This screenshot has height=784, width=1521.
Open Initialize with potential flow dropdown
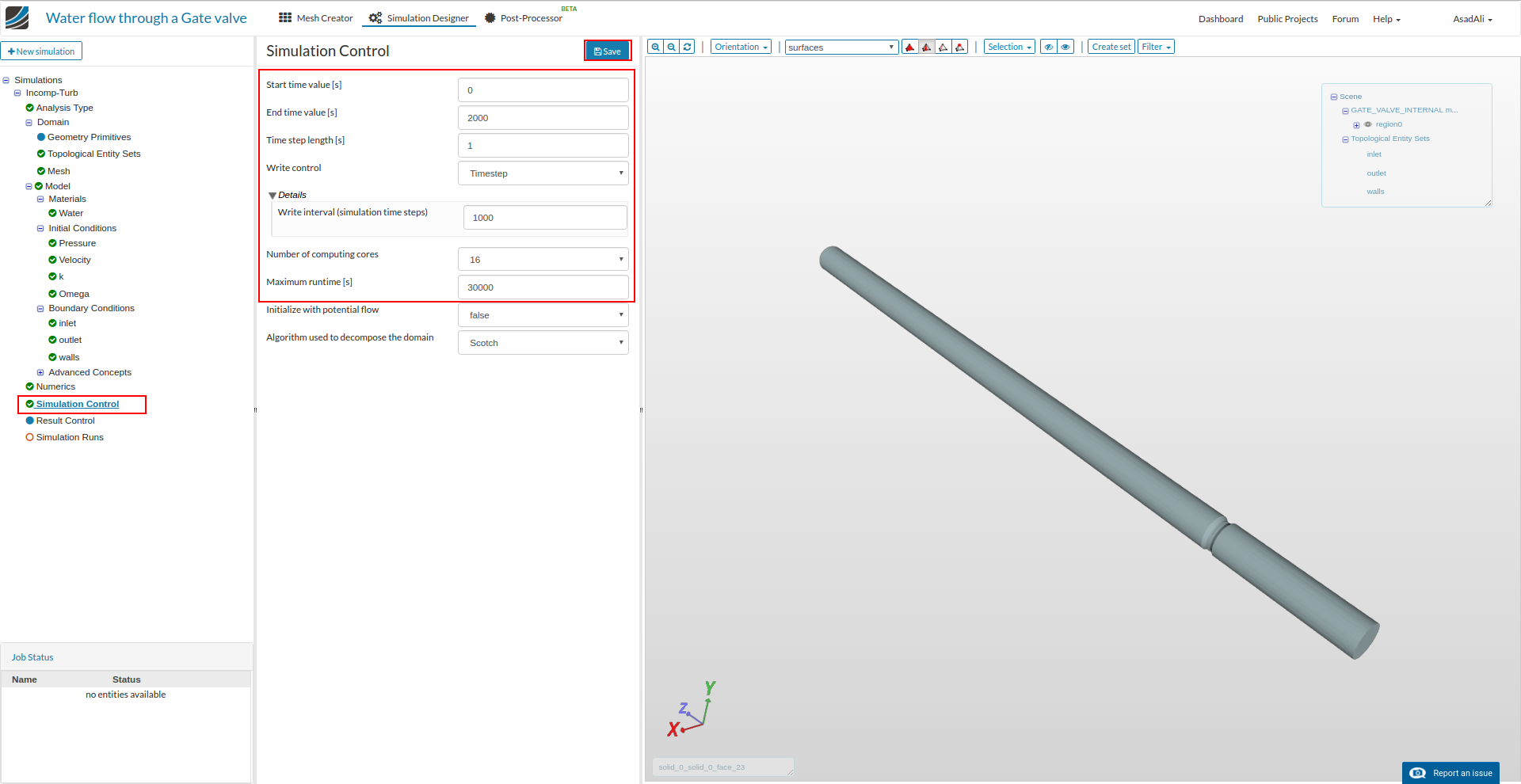[543, 315]
